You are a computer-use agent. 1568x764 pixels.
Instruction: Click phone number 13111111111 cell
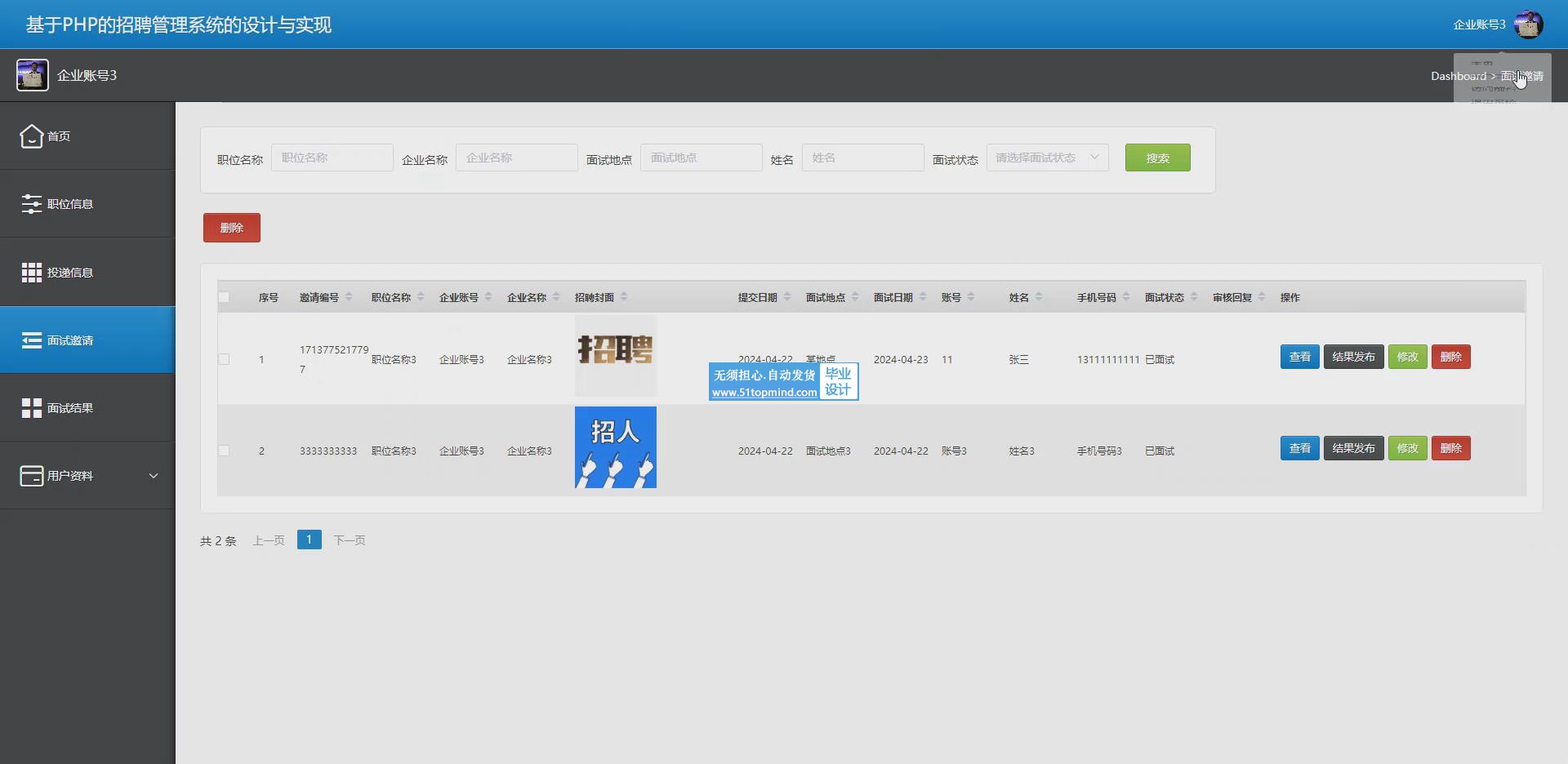[x=1108, y=359]
